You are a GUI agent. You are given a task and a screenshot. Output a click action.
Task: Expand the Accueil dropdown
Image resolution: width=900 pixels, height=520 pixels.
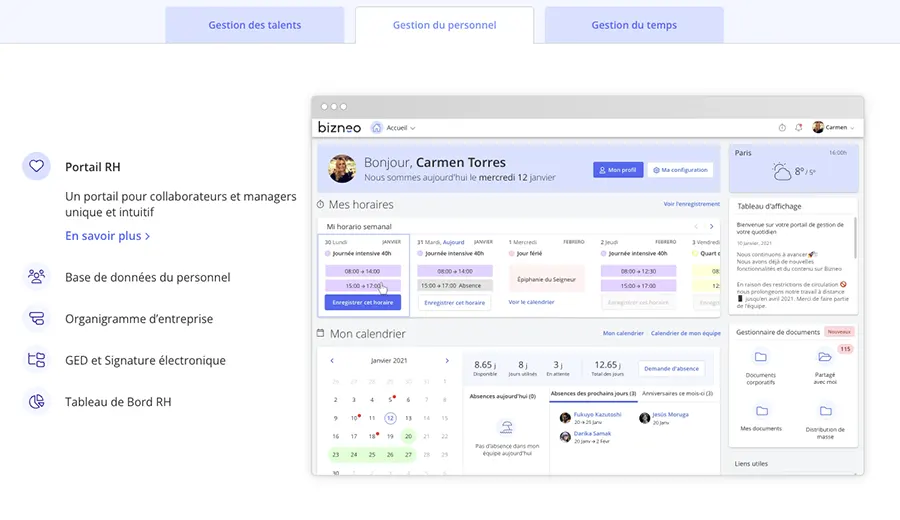(401, 128)
